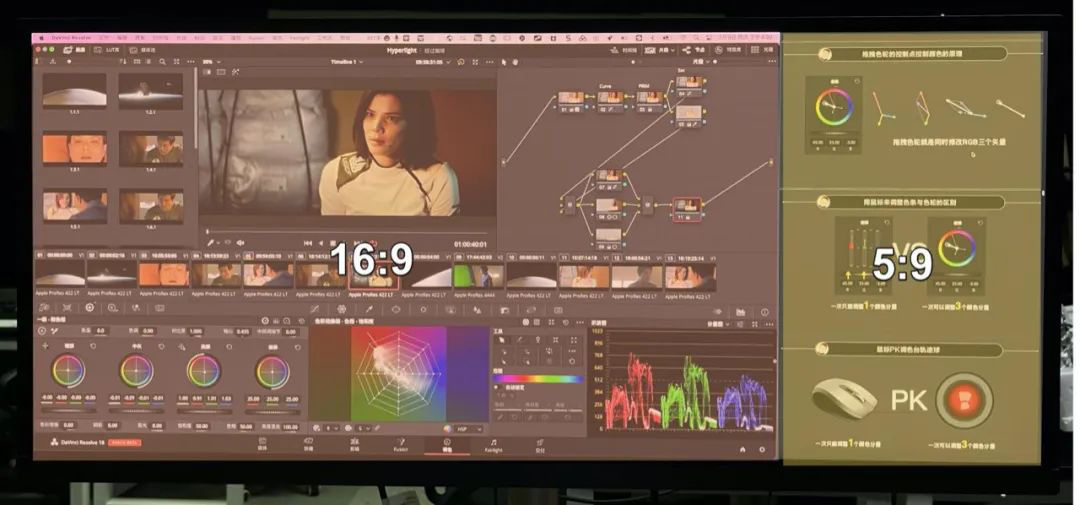
Task: Open the Camera Raw palette
Action: 44,308
